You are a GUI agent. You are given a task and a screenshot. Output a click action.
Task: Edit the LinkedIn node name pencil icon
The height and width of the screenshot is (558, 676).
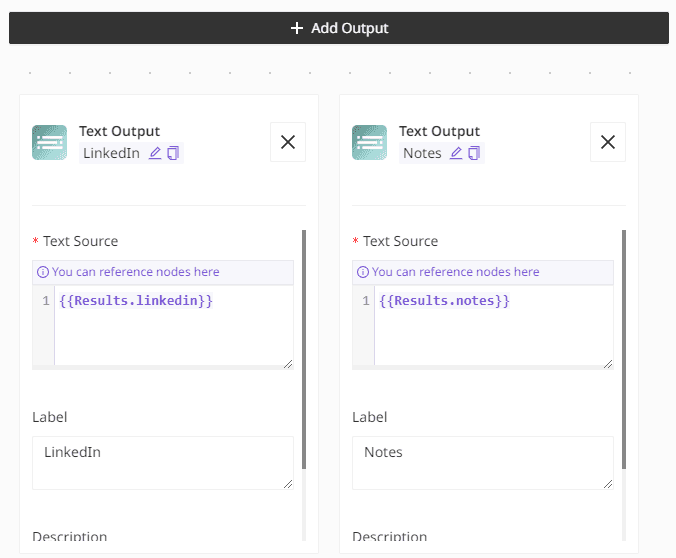pyautogui.click(x=155, y=153)
